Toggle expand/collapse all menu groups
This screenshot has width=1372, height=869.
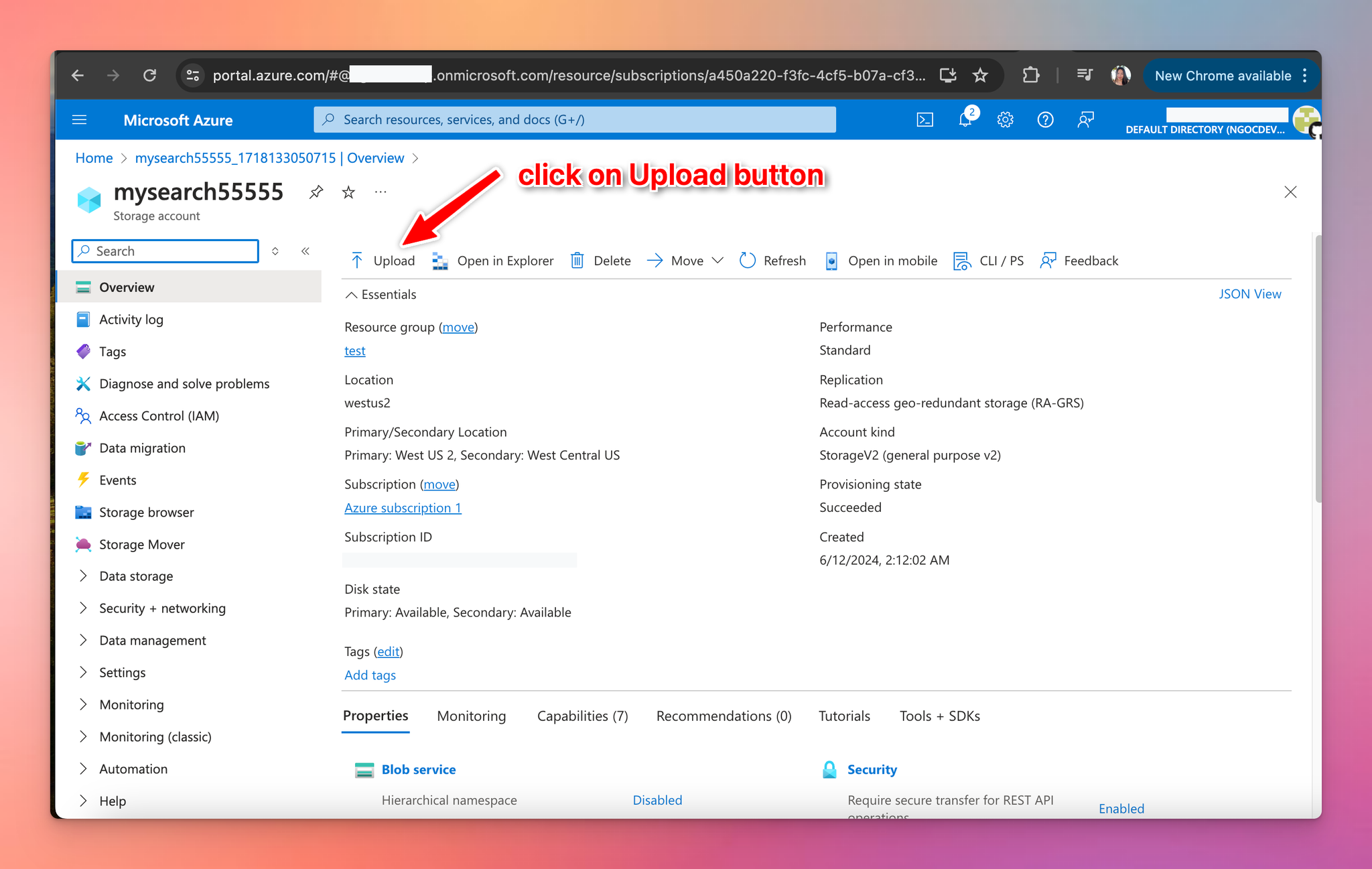(x=275, y=251)
